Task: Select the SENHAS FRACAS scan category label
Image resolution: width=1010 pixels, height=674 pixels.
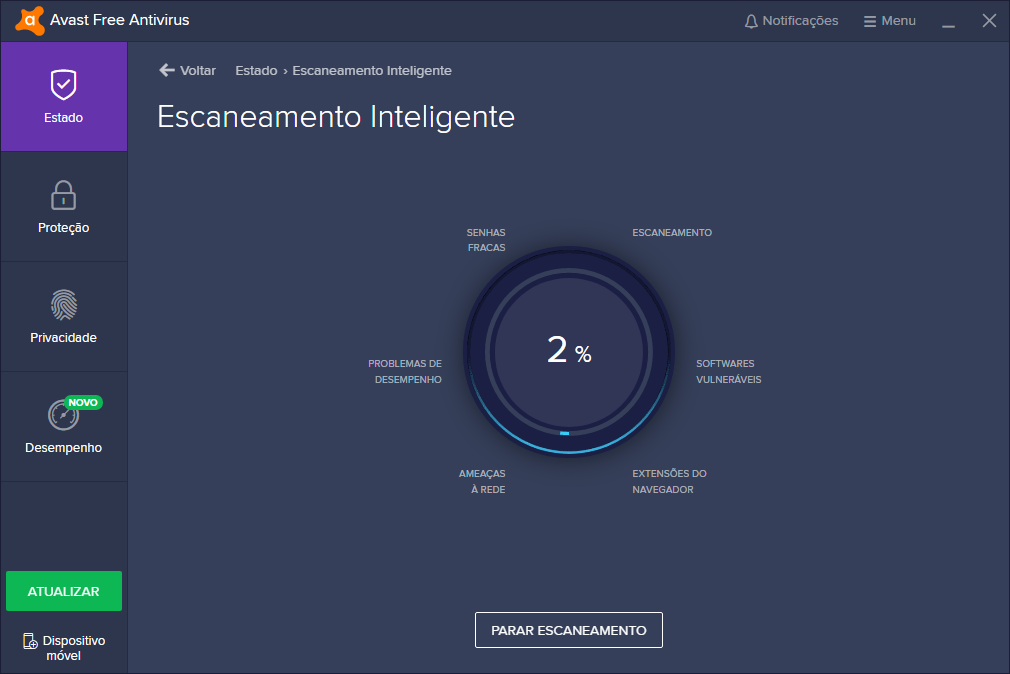Action: click(486, 239)
